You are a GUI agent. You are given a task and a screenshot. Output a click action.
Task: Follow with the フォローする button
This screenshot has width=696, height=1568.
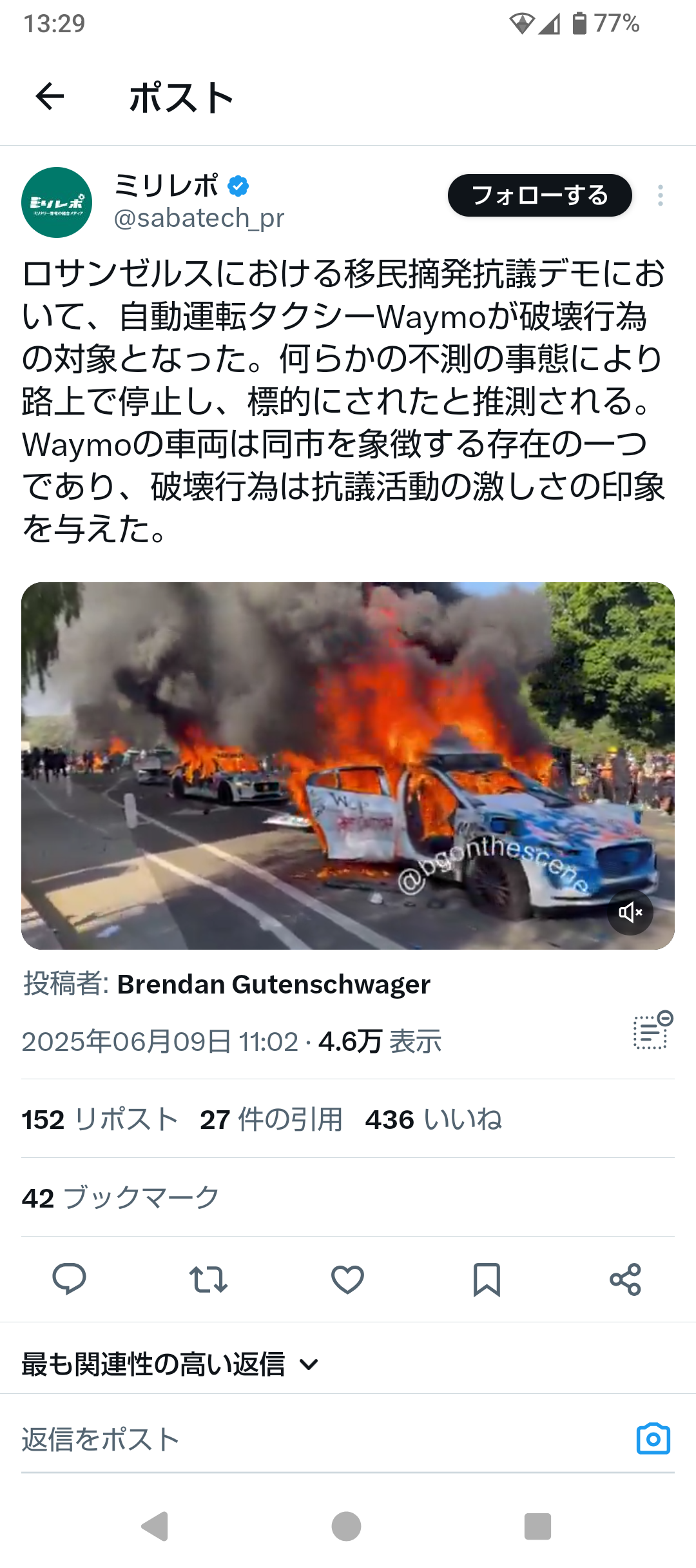(x=540, y=195)
